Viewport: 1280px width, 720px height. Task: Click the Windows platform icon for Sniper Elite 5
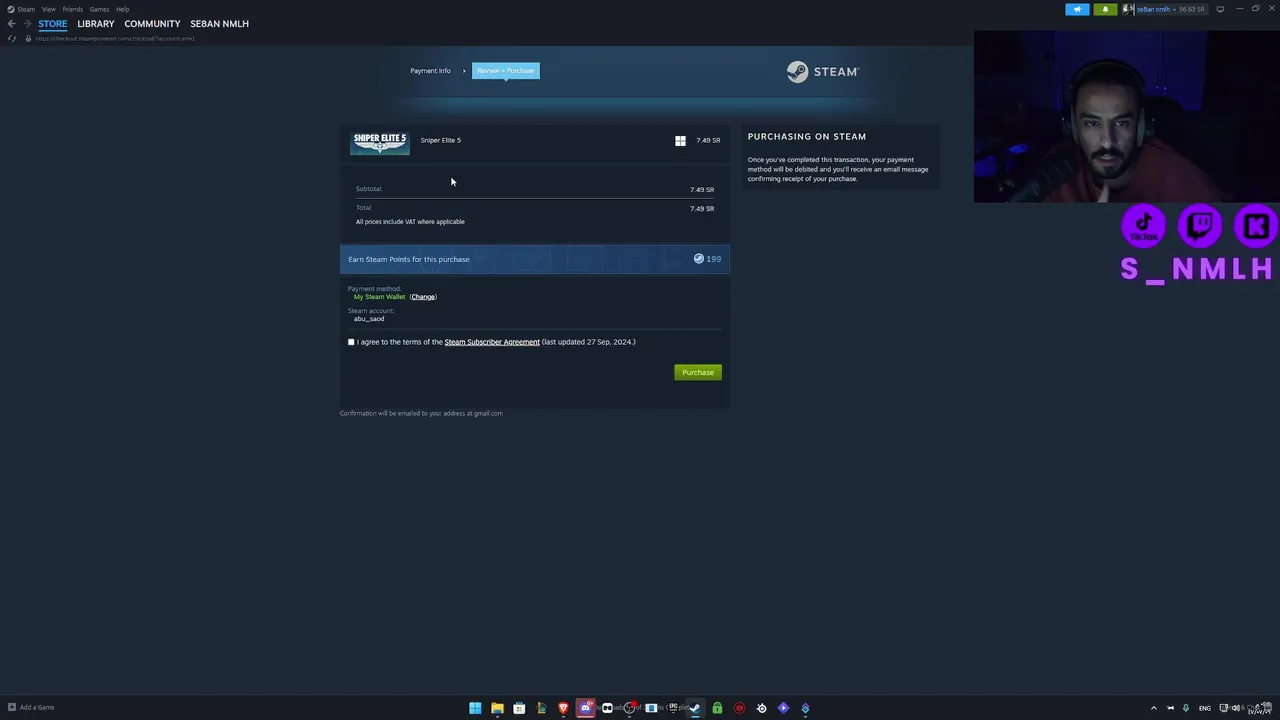pos(680,141)
